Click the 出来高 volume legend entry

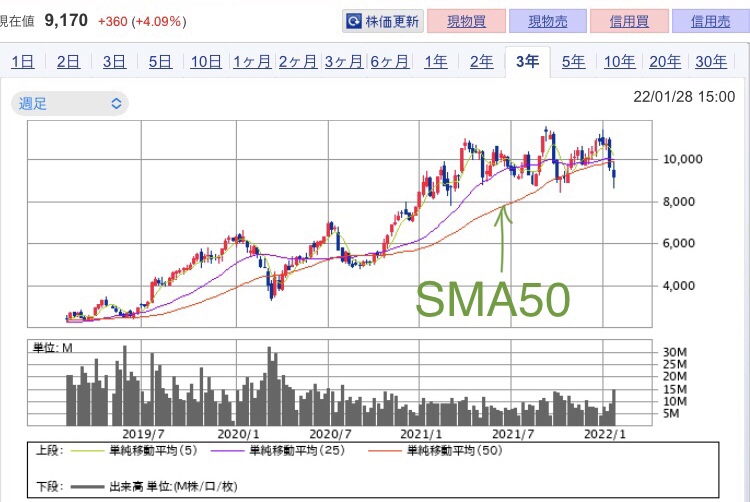(x=173, y=487)
